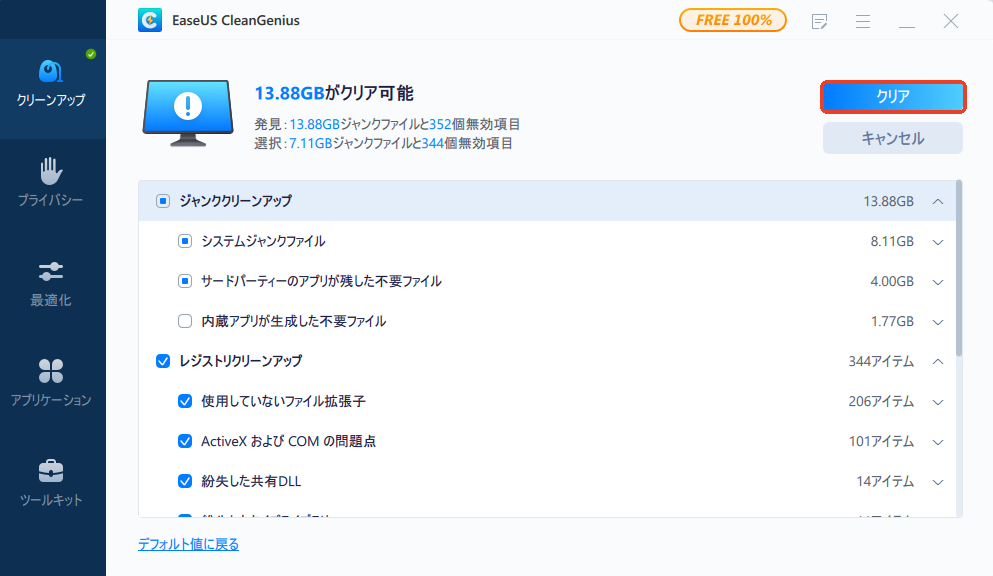Expand the サードパーティーのアプリが残した不要ファイル row arrow
Screen dimensions: 993x576
[937, 281]
